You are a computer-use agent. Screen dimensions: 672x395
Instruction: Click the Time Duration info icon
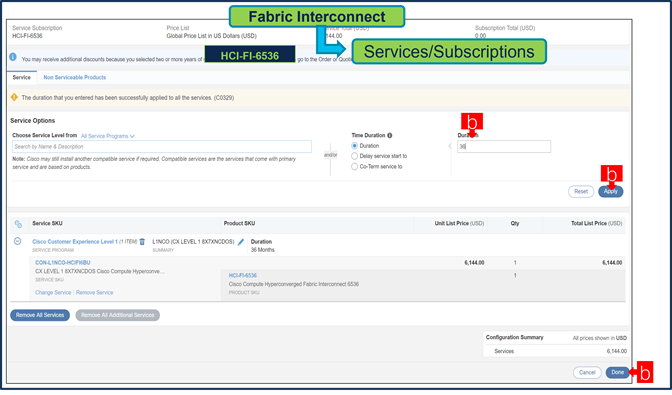[390, 135]
